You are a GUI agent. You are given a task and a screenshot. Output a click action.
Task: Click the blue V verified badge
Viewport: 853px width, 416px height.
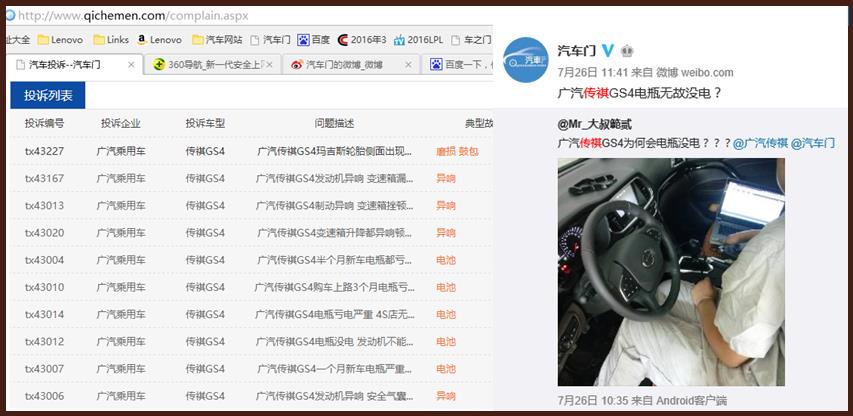pyautogui.click(x=608, y=51)
